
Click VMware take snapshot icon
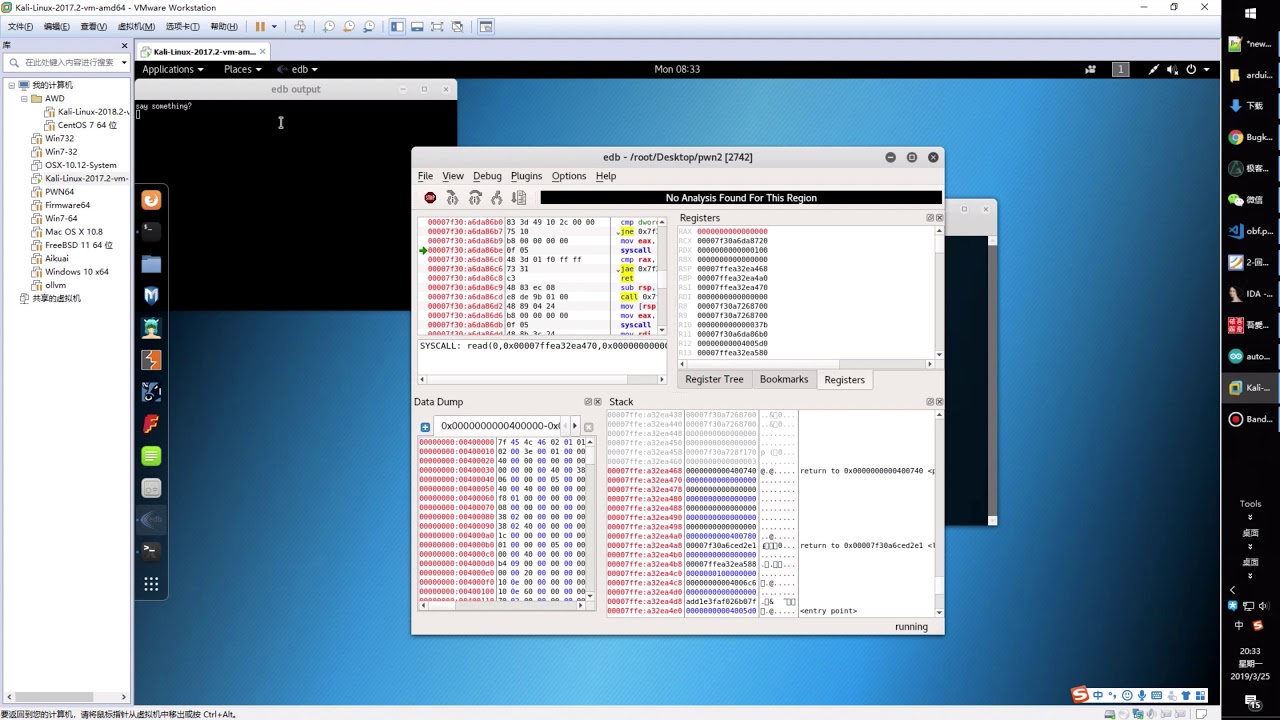[x=329, y=27]
